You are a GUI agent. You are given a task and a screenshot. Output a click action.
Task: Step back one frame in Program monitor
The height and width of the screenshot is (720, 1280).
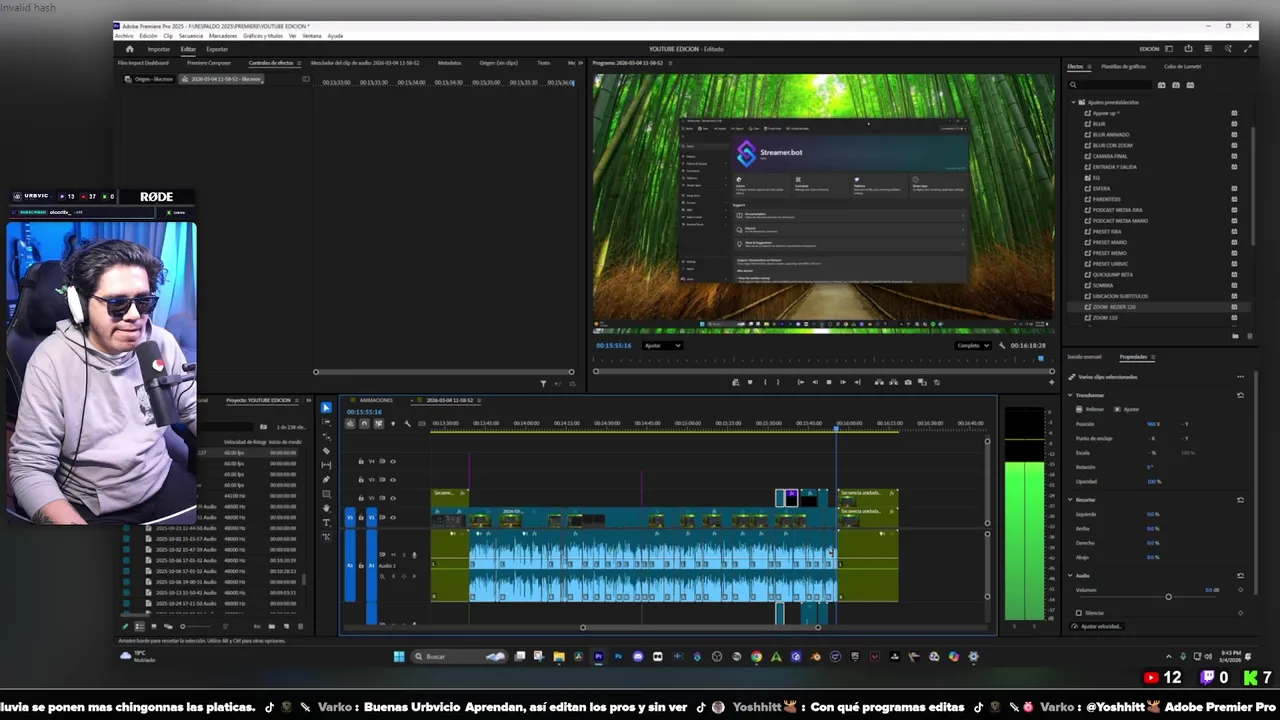(x=814, y=382)
